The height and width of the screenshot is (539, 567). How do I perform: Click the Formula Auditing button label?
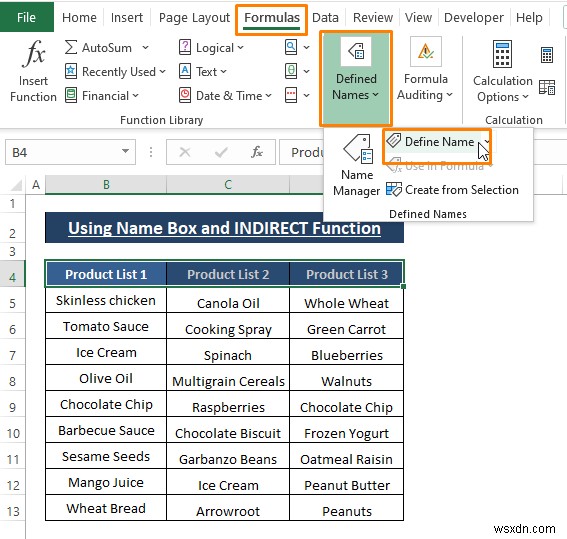pyautogui.click(x=425, y=87)
